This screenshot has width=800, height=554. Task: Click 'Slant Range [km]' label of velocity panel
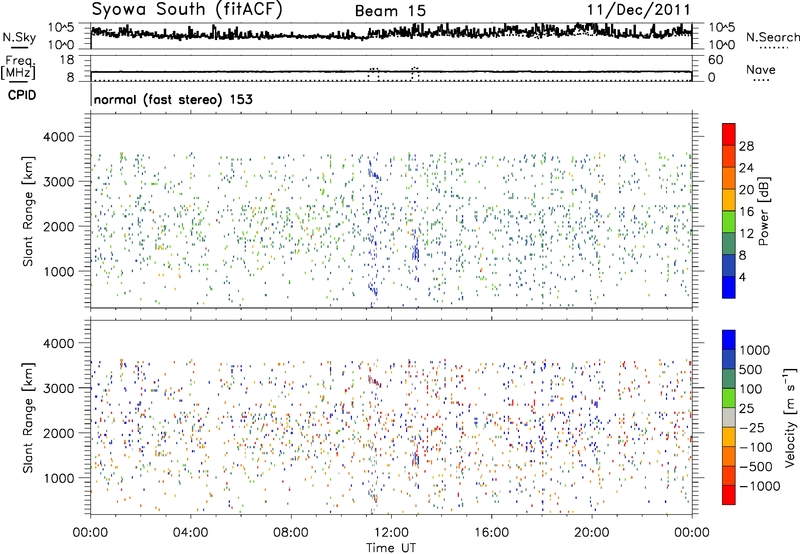28,417
